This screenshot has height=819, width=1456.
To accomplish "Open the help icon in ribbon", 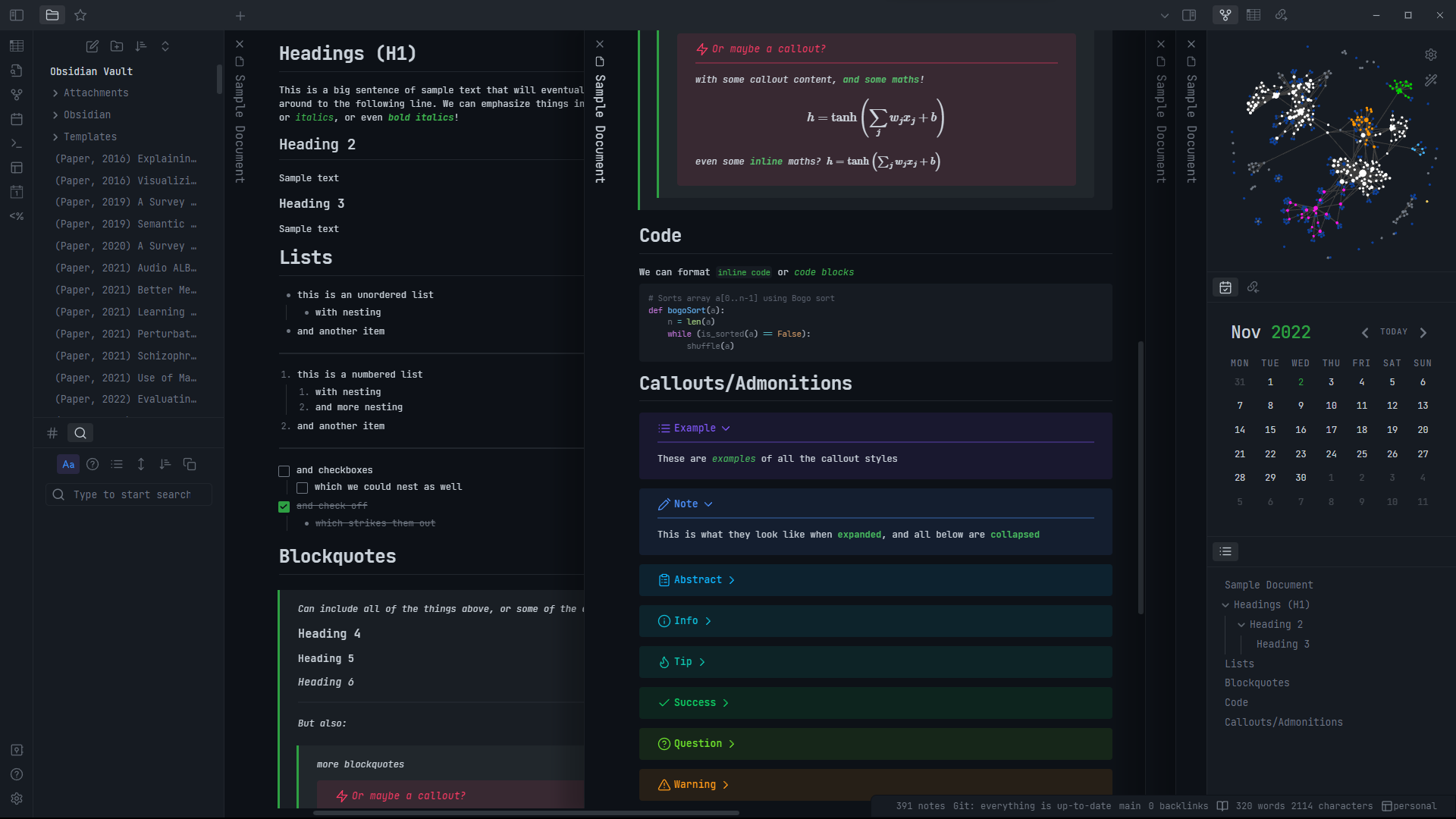I will (17, 774).
